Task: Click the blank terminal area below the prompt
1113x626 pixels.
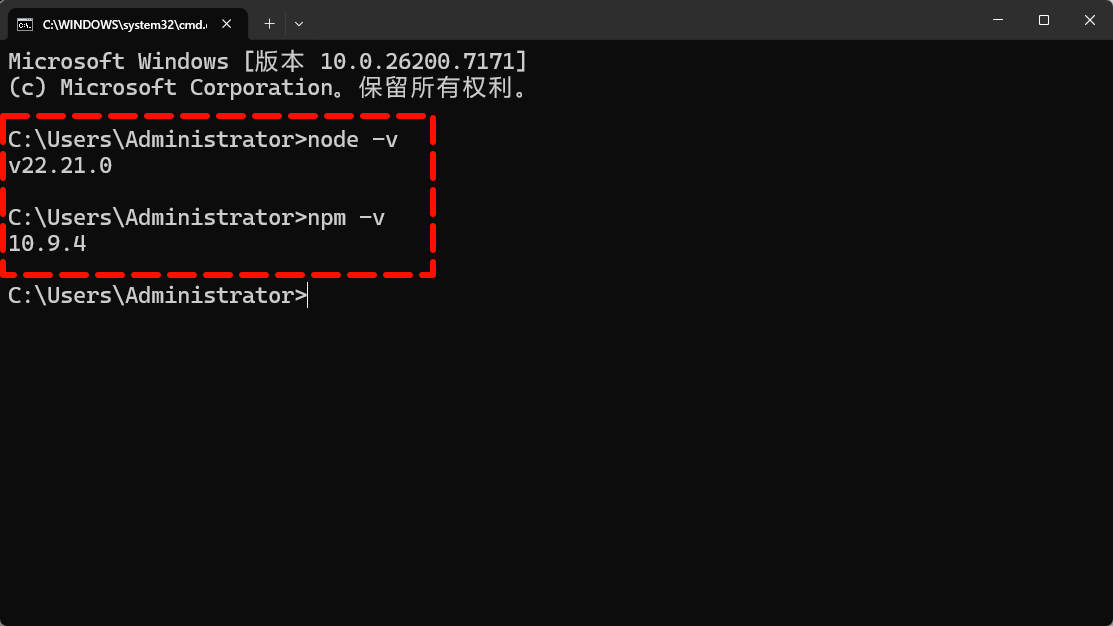Action: pos(556,460)
